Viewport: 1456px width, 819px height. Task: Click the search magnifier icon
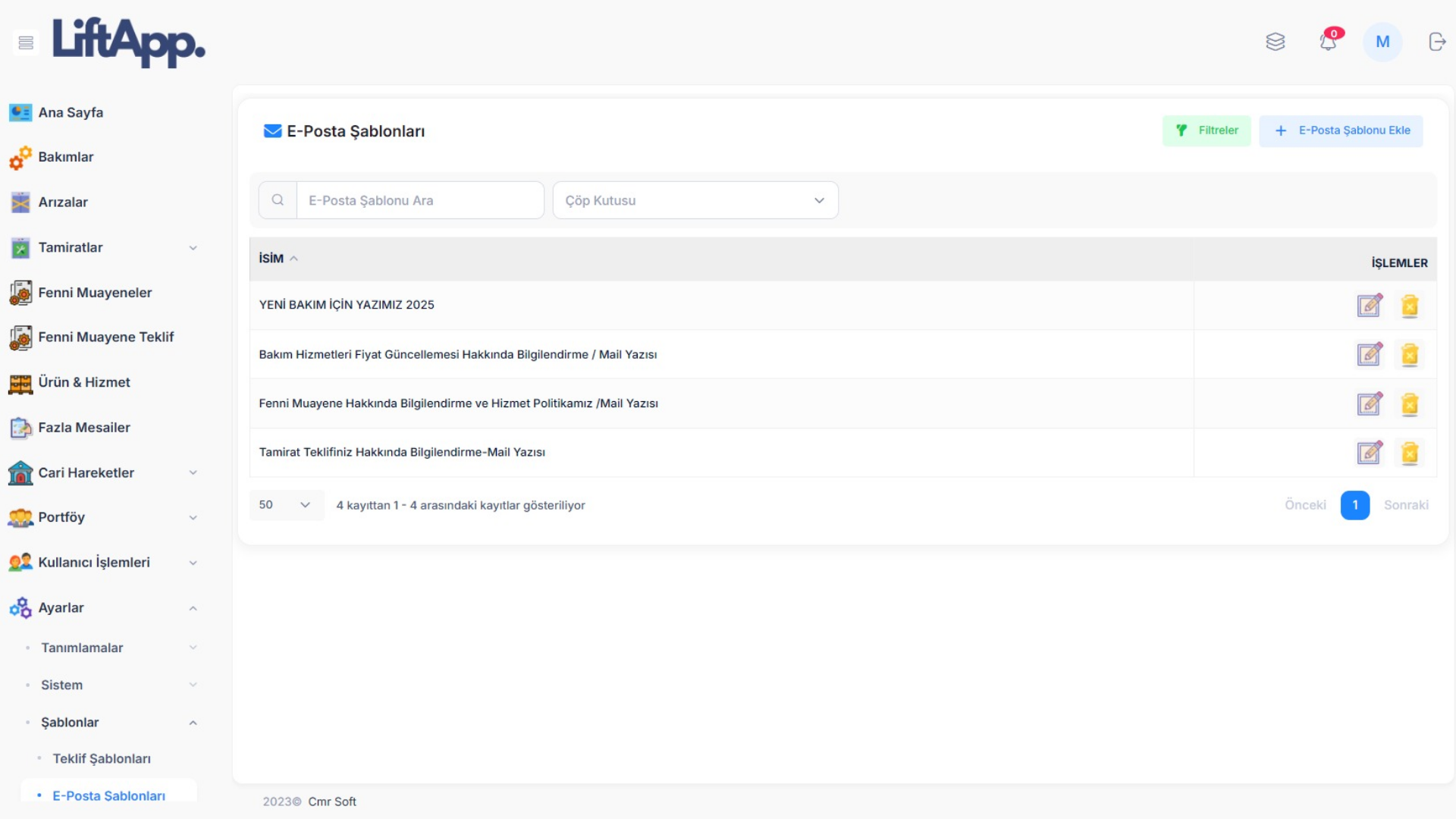pyautogui.click(x=278, y=200)
